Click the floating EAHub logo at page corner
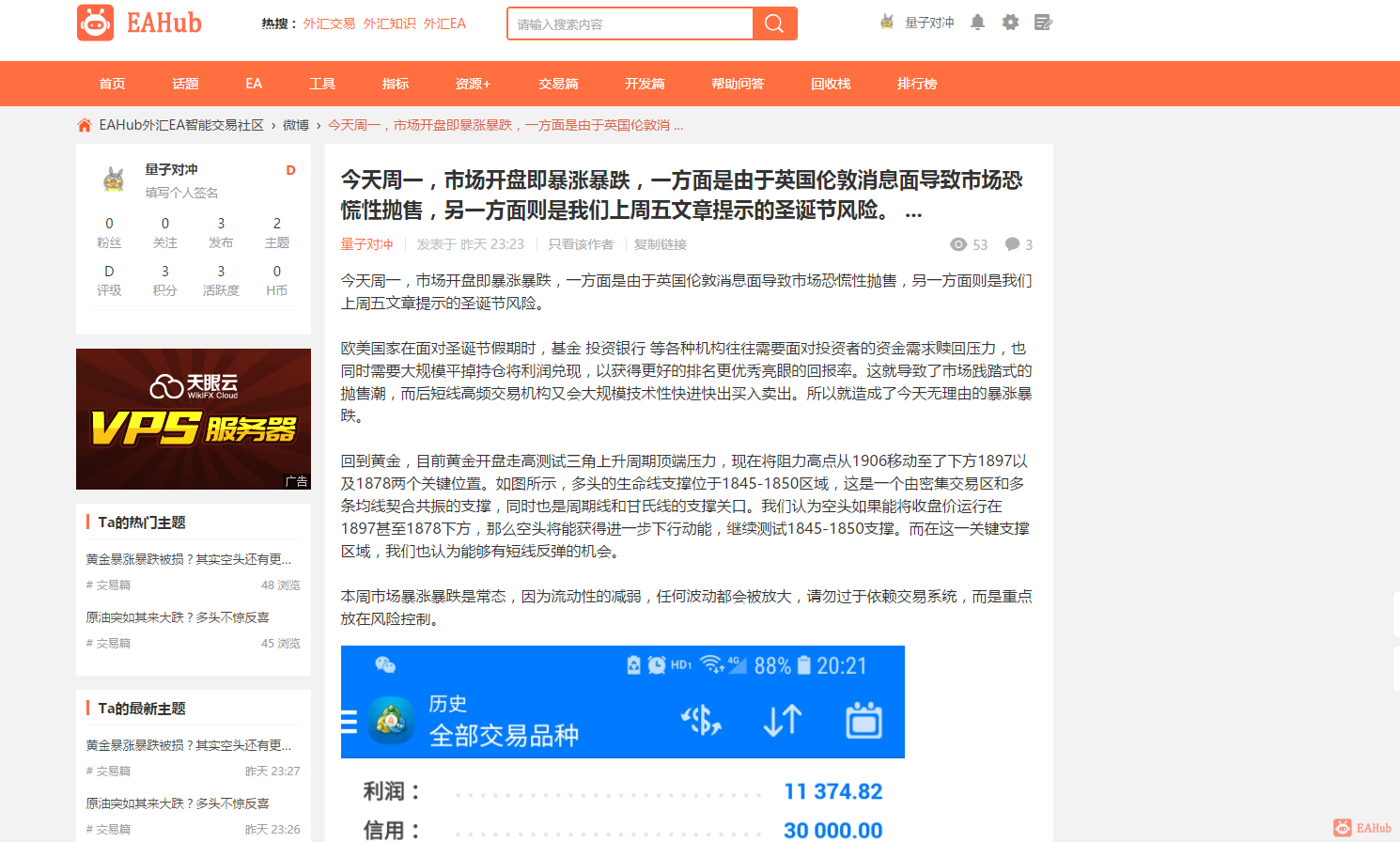 point(1362,828)
